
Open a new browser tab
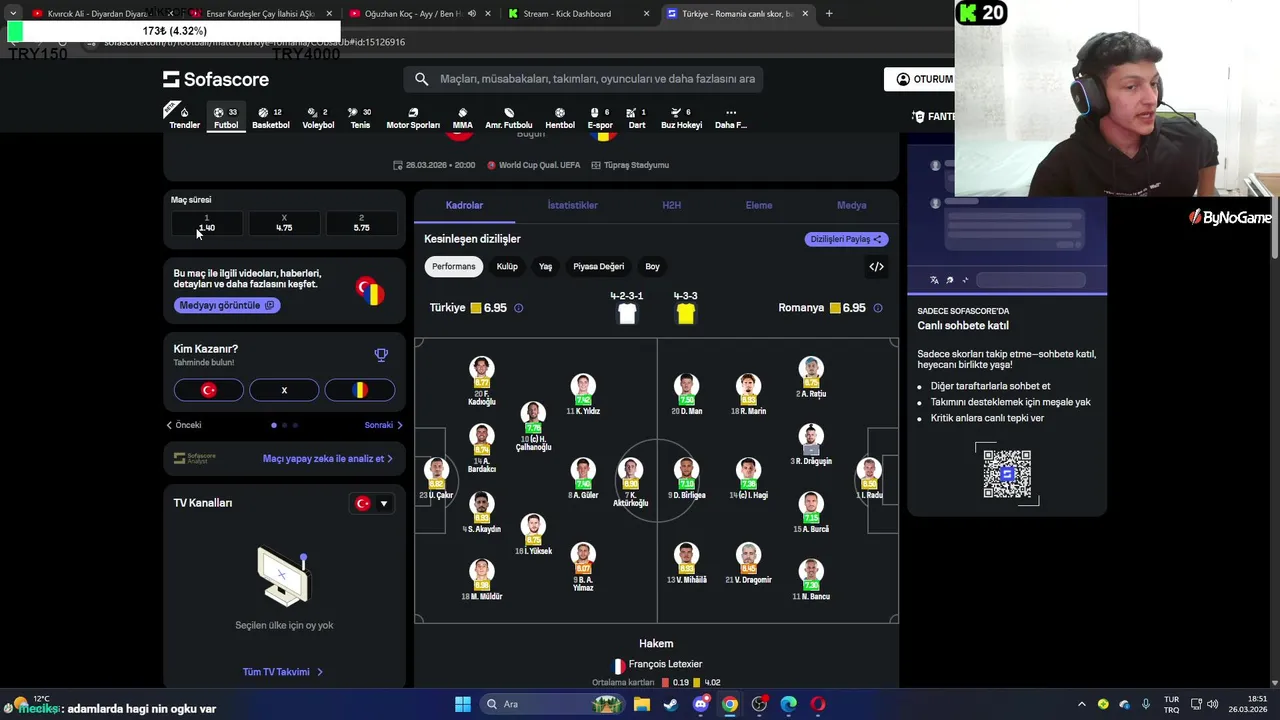coord(829,14)
